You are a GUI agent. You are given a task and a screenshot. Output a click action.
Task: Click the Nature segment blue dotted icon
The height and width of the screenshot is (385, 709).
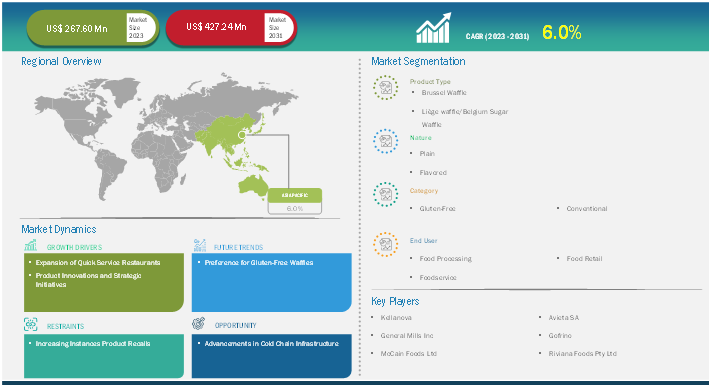click(x=386, y=141)
